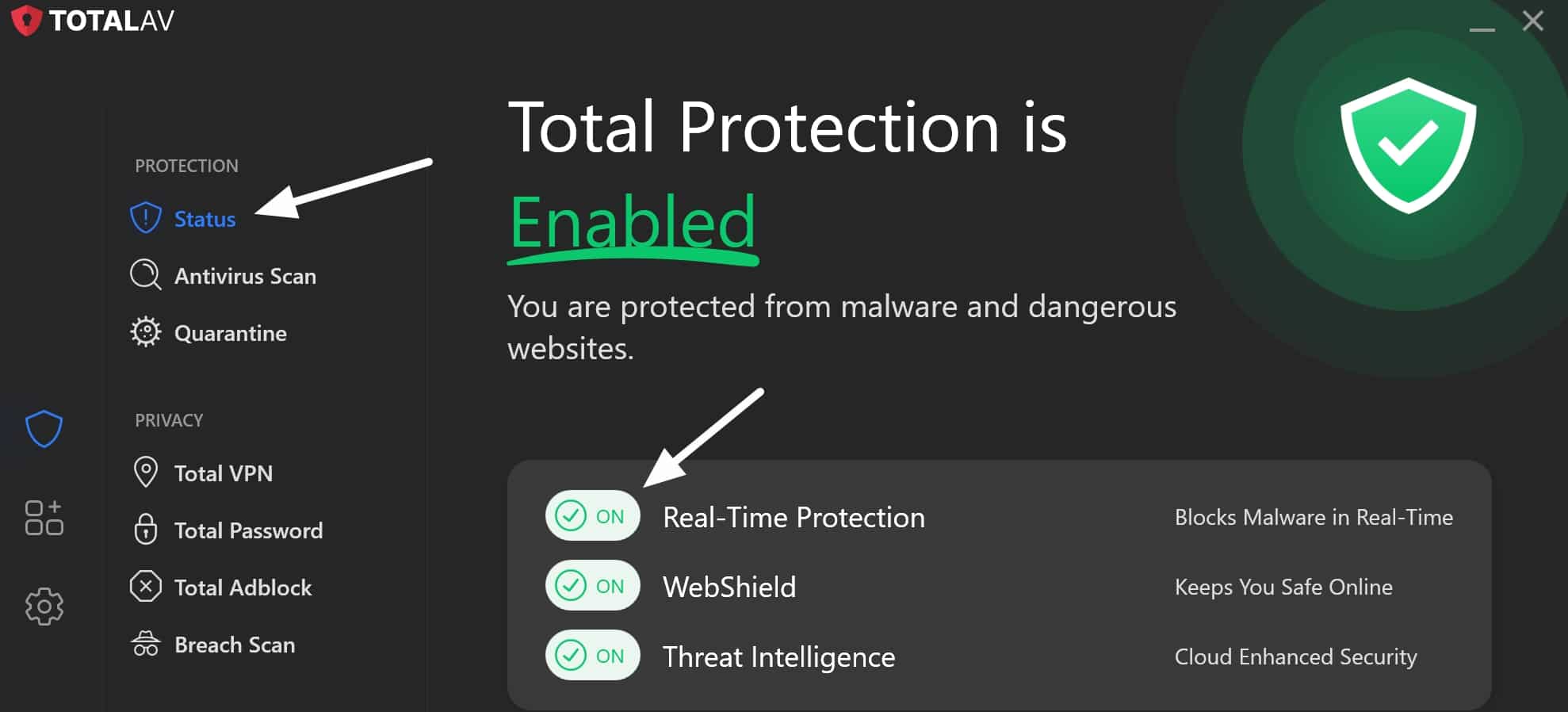Open the add-ons apps grid icon

click(44, 518)
